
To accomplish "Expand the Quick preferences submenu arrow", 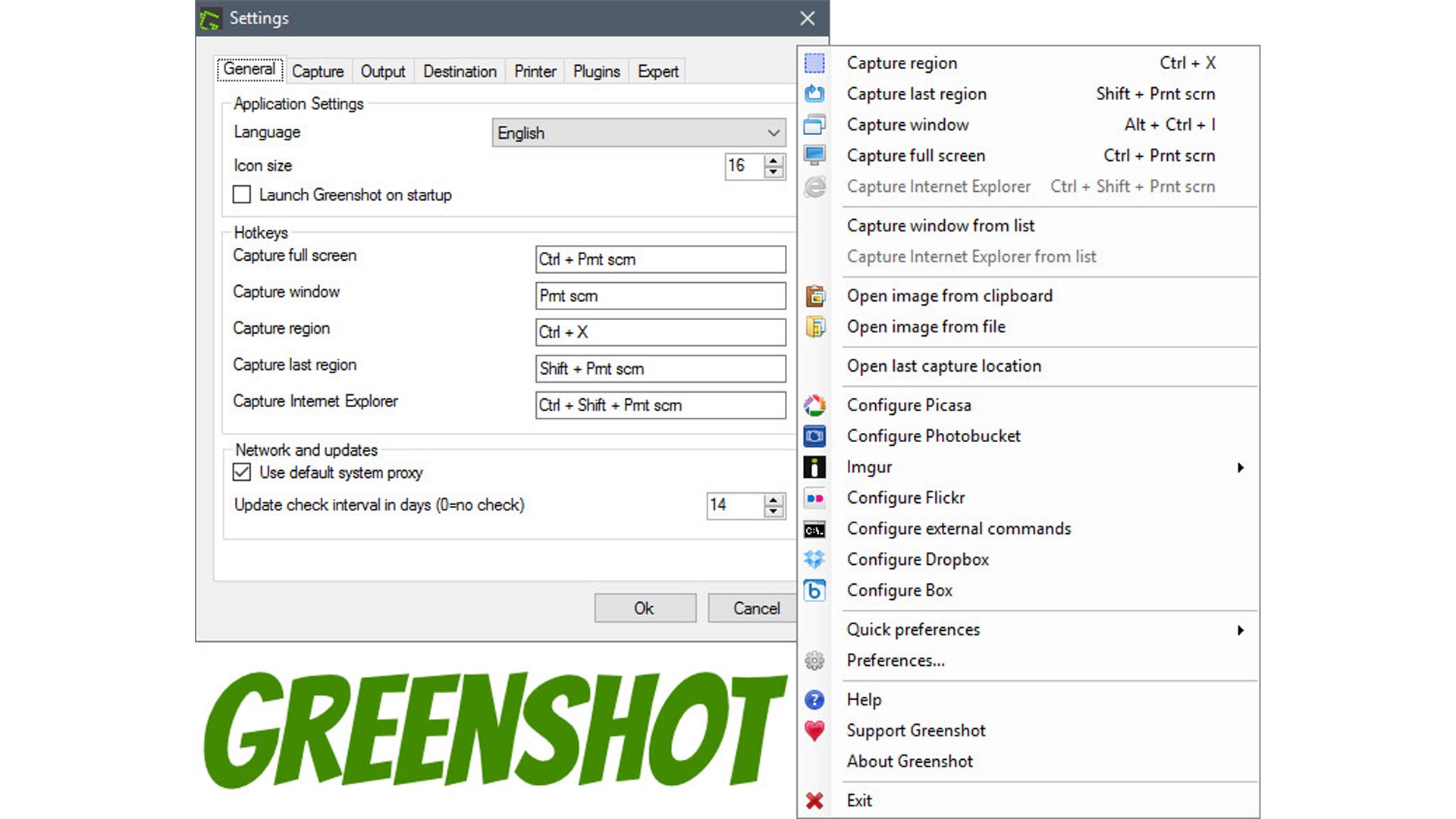I will [x=1241, y=630].
